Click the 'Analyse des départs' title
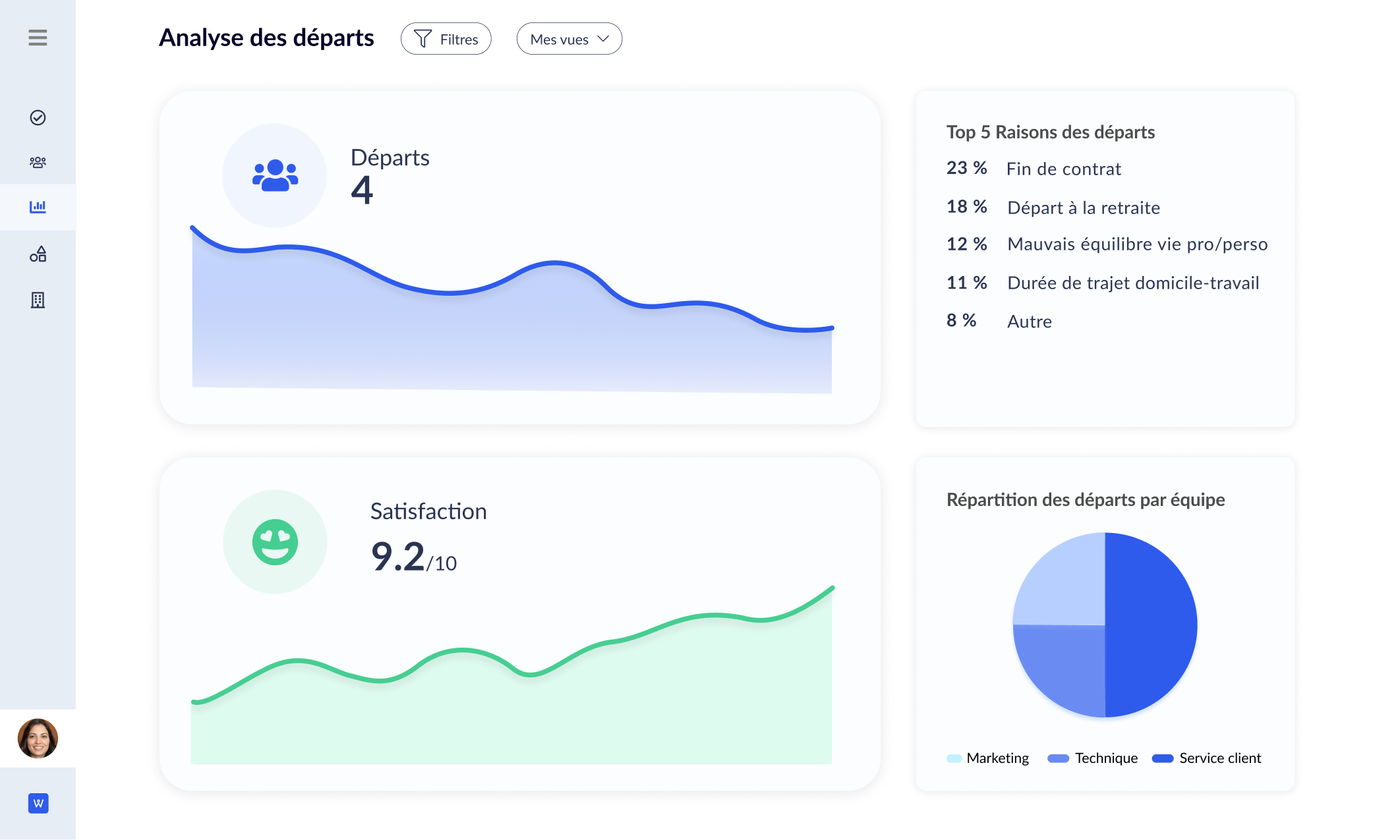This screenshot has height=840, width=1400. point(266,38)
